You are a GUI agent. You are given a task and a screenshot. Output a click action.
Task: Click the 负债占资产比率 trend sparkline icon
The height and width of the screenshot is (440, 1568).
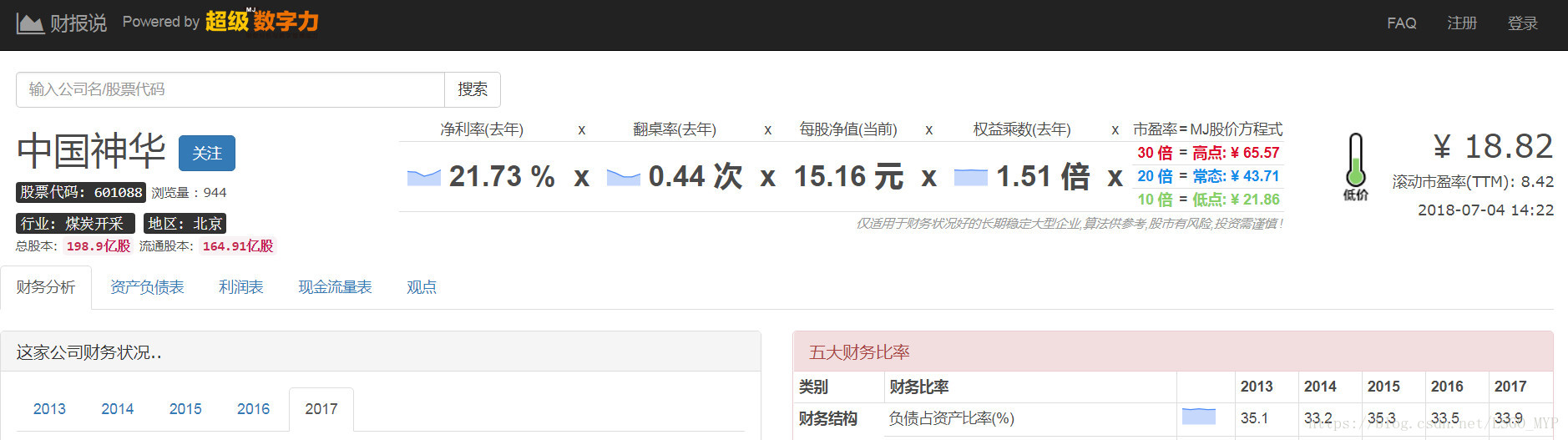pos(1199,416)
